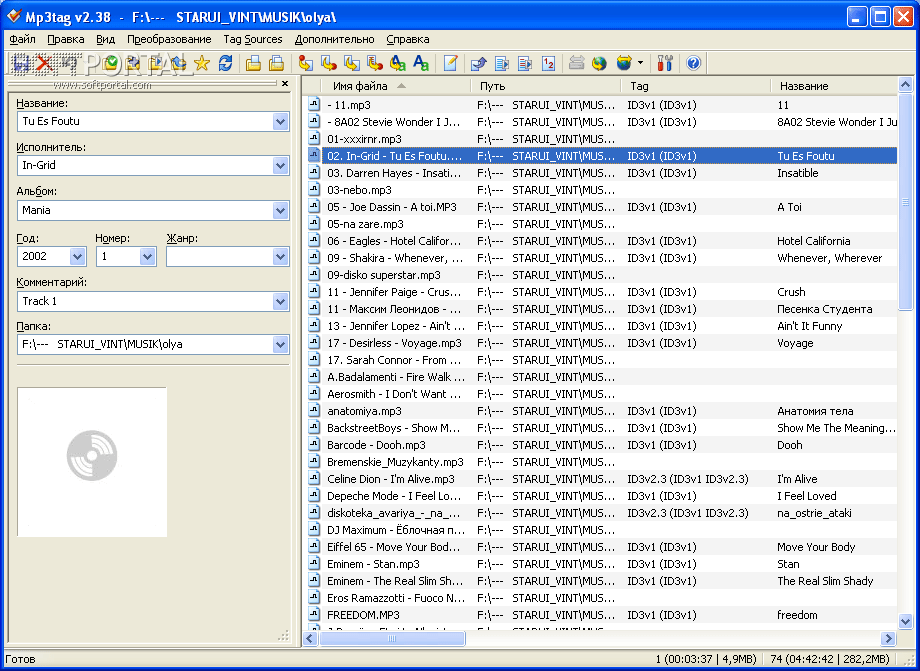Viewport: 920px width, 671px height.
Task: Click the Tag - Filename convert icon
Action: tap(305, 63)
